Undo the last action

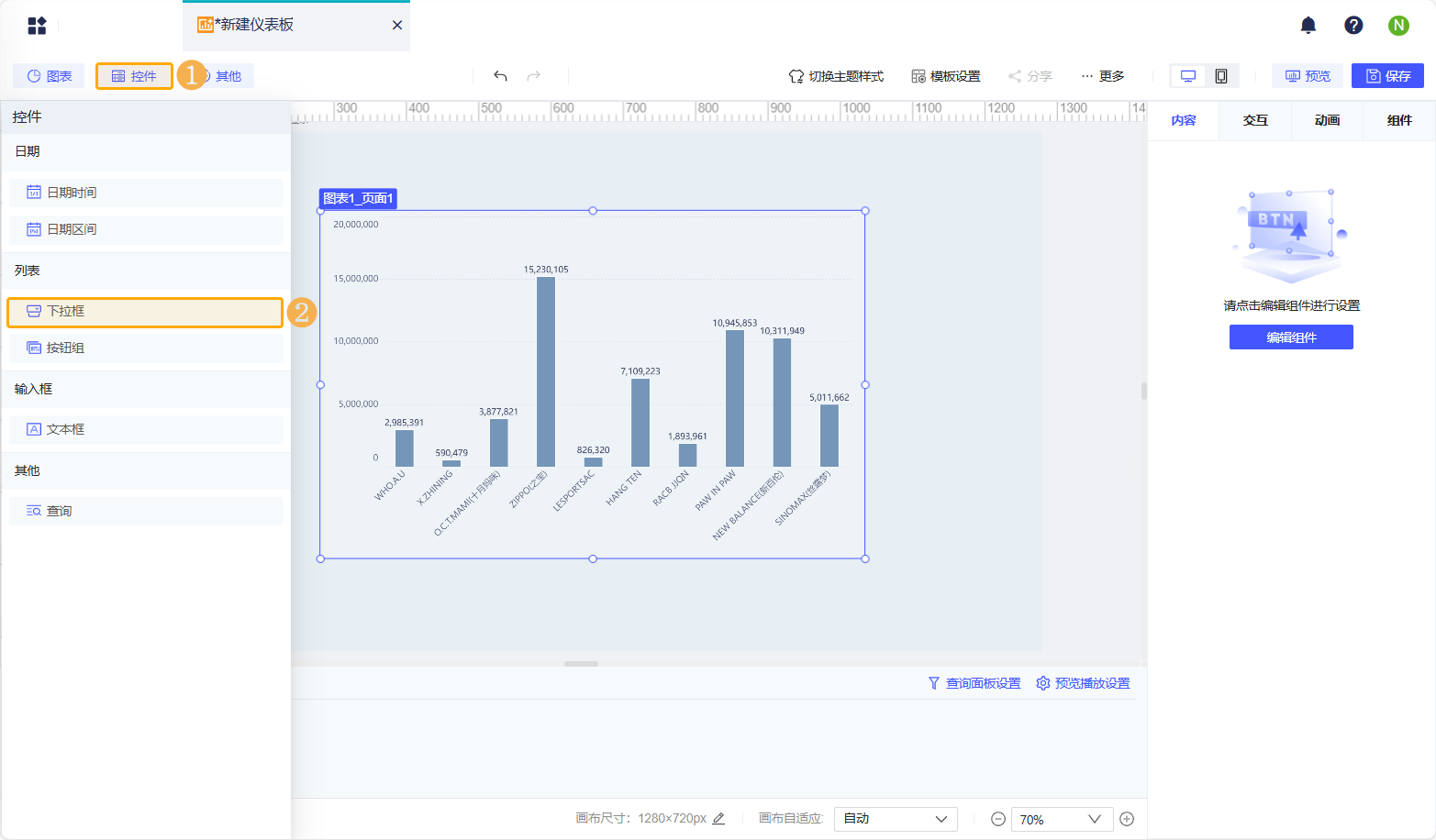[500, 76]
